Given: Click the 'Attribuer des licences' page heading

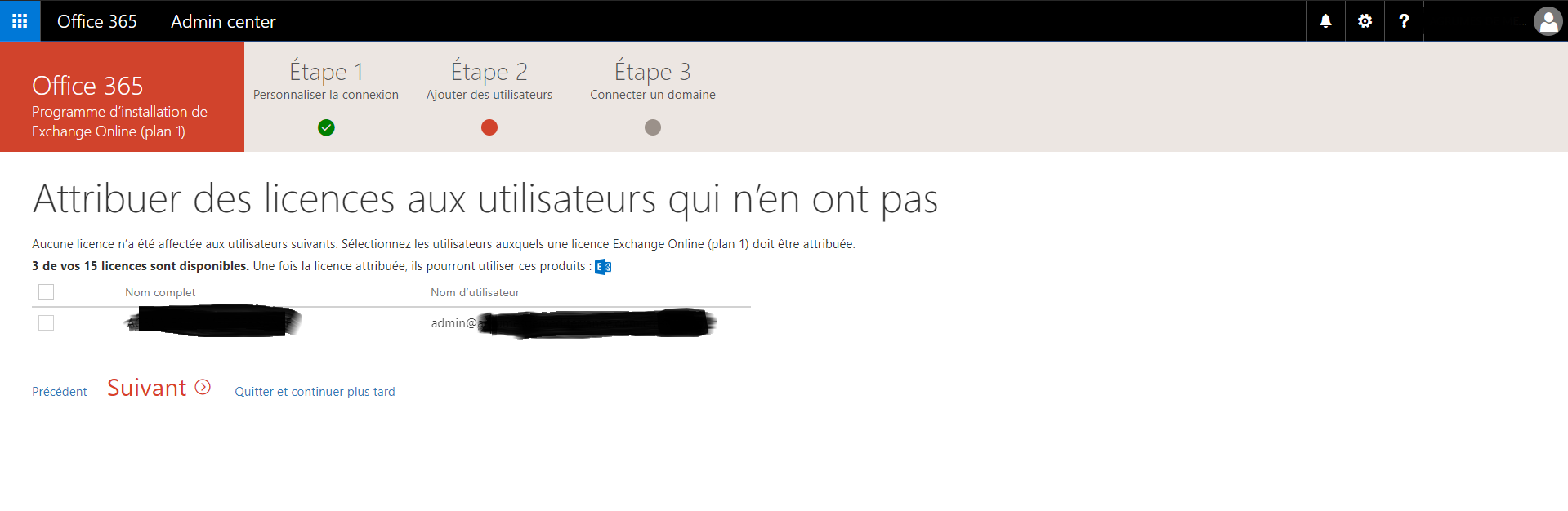Looking at the screenshot, I should pos(485,199).
